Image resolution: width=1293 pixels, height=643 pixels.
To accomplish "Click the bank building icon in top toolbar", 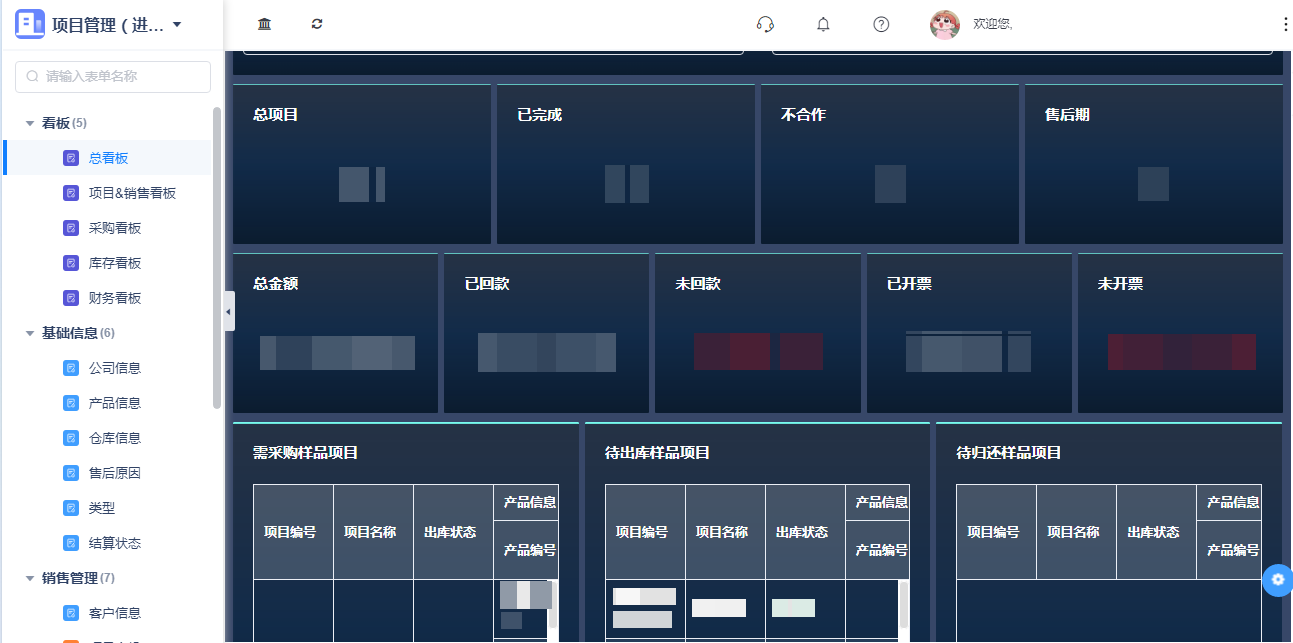I will [264, 24].
